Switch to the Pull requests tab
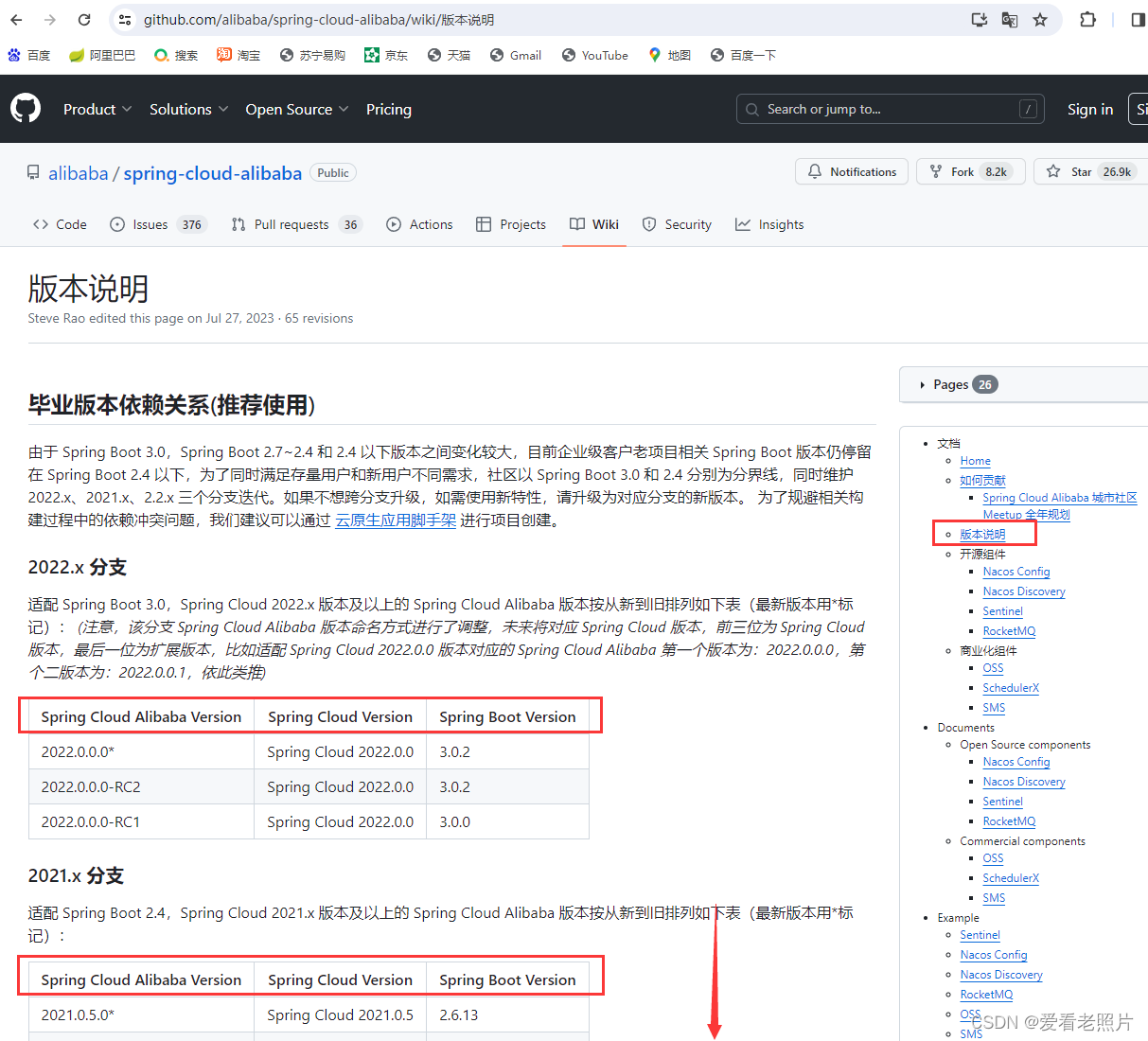 tap(296, 224)
